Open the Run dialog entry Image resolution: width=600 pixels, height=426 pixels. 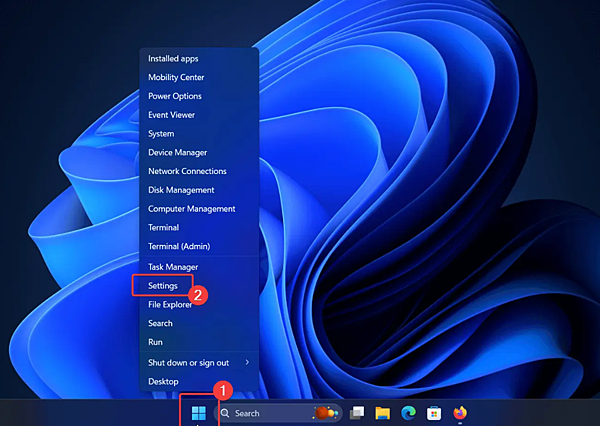coord(199,342)
